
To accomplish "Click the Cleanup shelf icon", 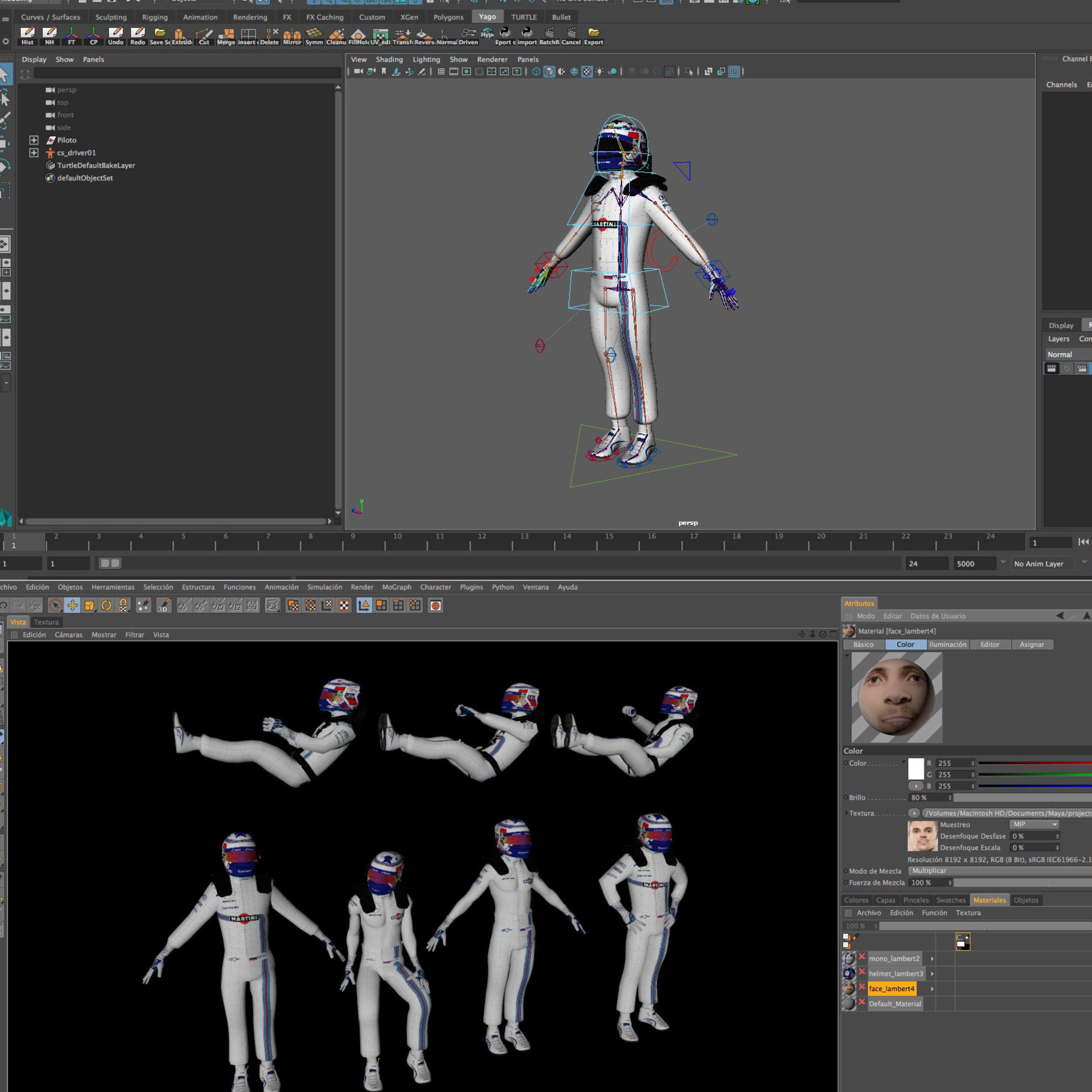I will pos(336,36).
